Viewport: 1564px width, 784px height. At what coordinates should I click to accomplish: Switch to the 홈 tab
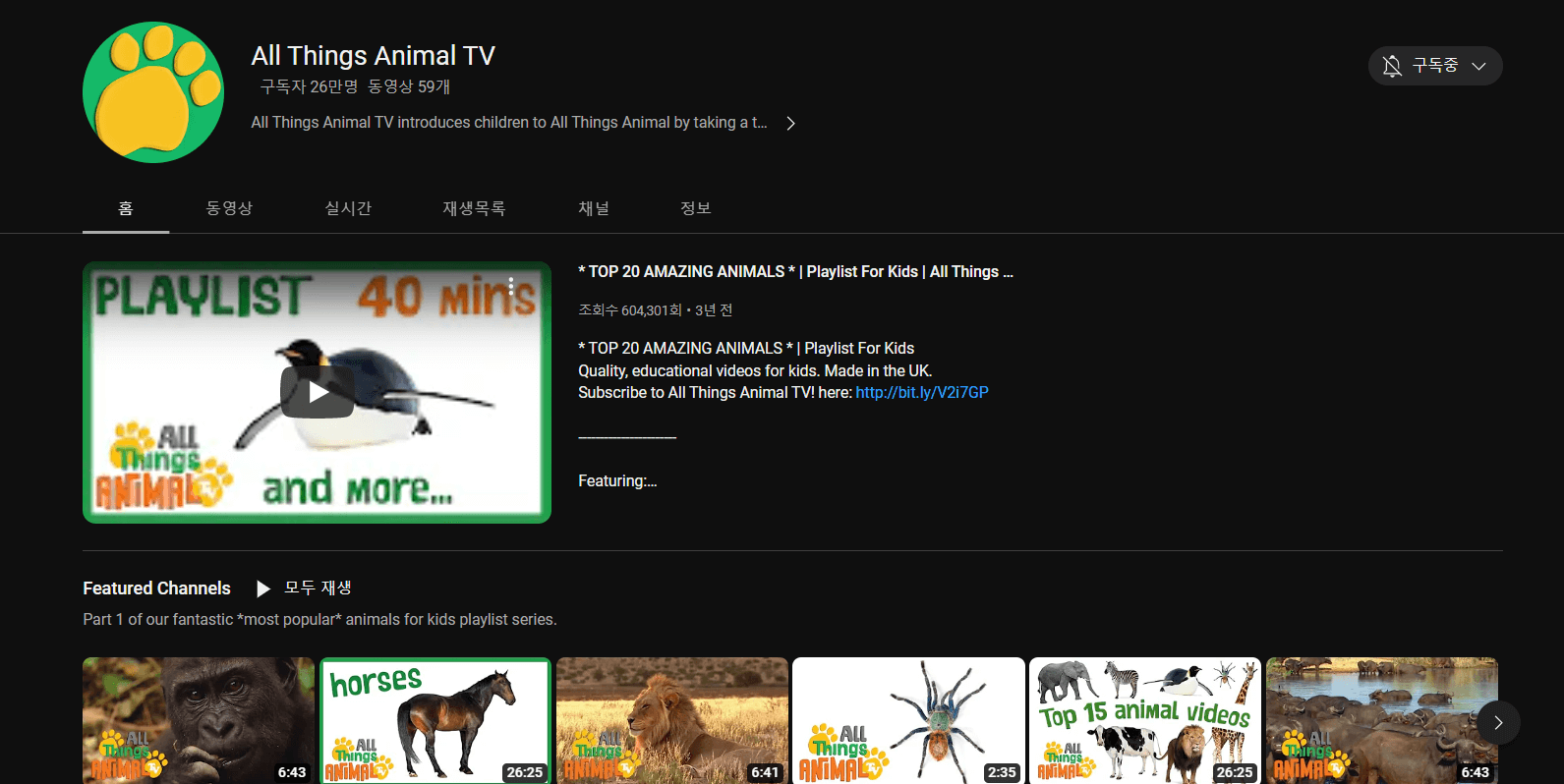pos(126,208)
